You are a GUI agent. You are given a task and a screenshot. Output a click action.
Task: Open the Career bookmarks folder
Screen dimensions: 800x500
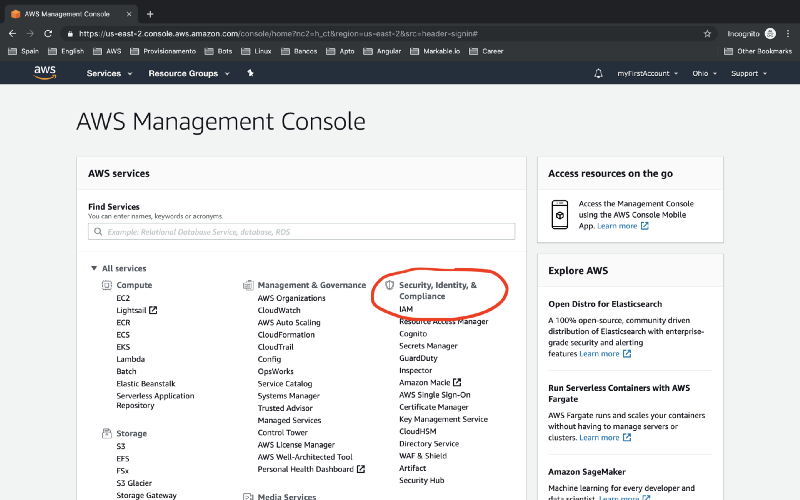[486, 51]
